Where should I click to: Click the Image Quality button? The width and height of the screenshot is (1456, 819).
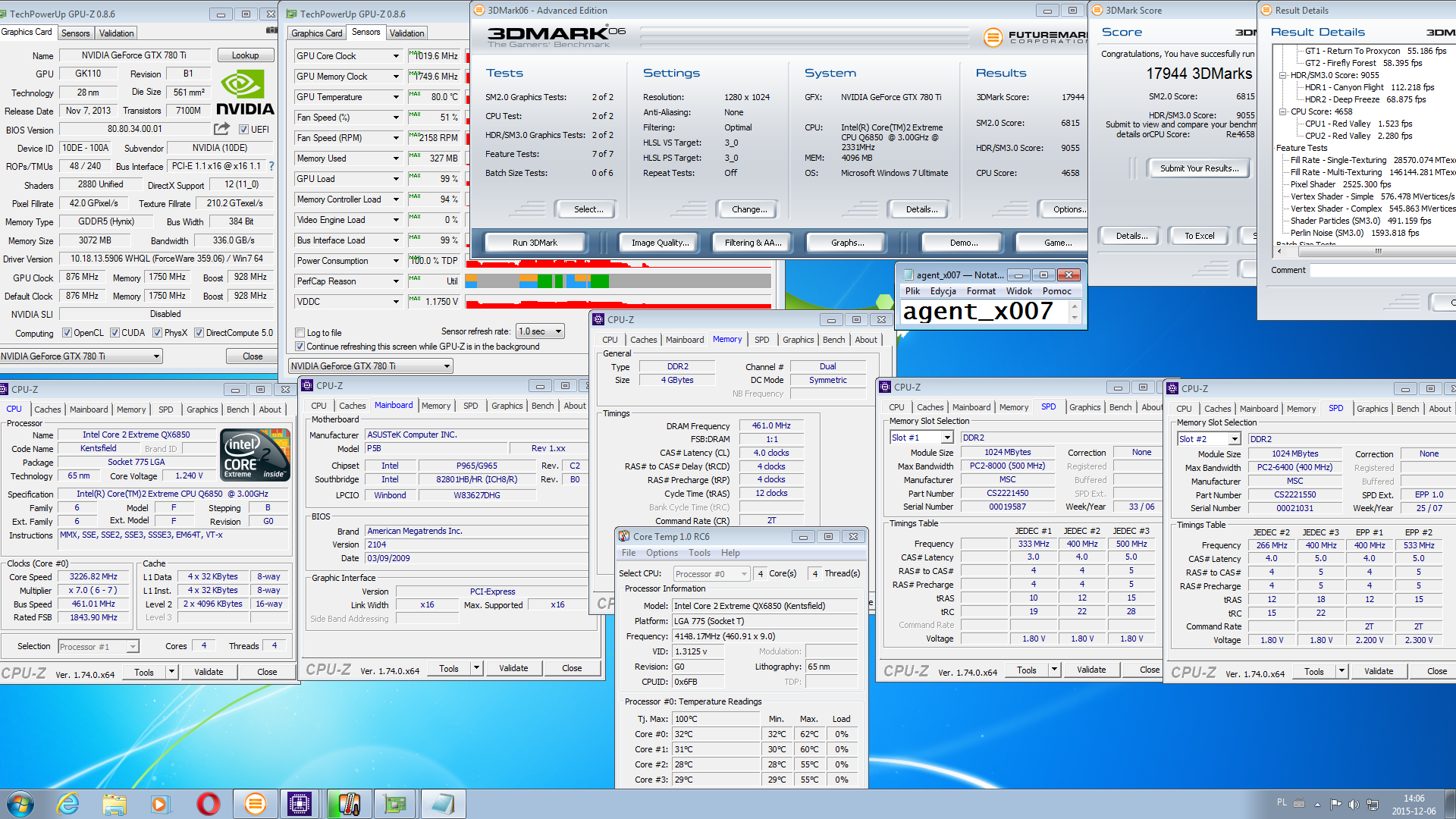(661, 243)
